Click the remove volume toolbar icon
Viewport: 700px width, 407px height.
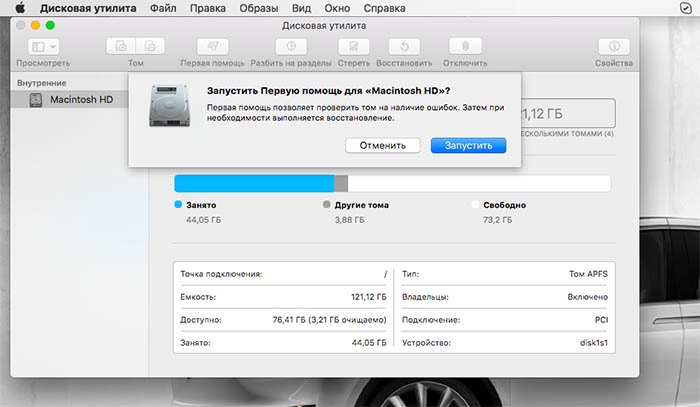150,46
